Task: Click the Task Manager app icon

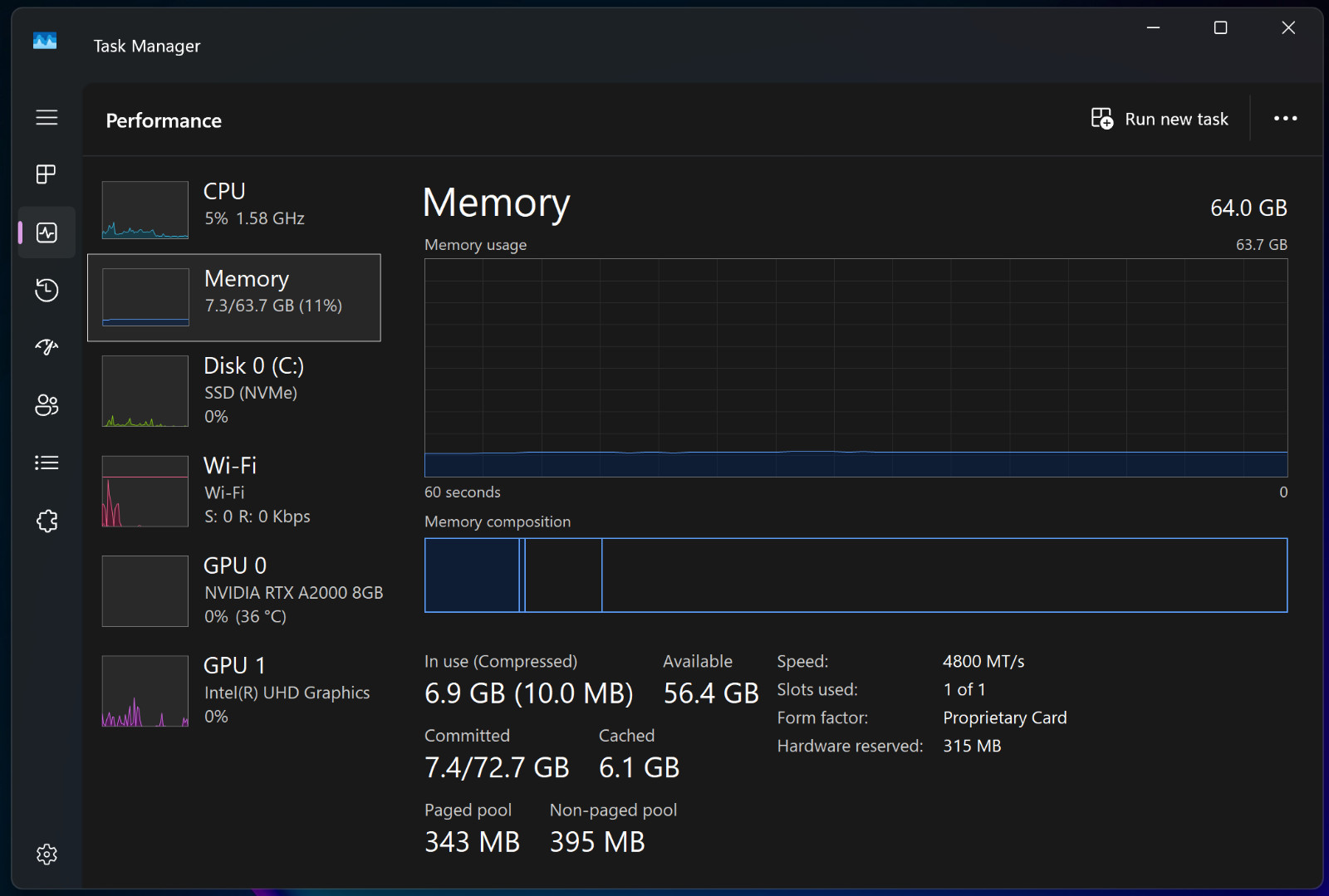Action: click(x=45, y=41)
